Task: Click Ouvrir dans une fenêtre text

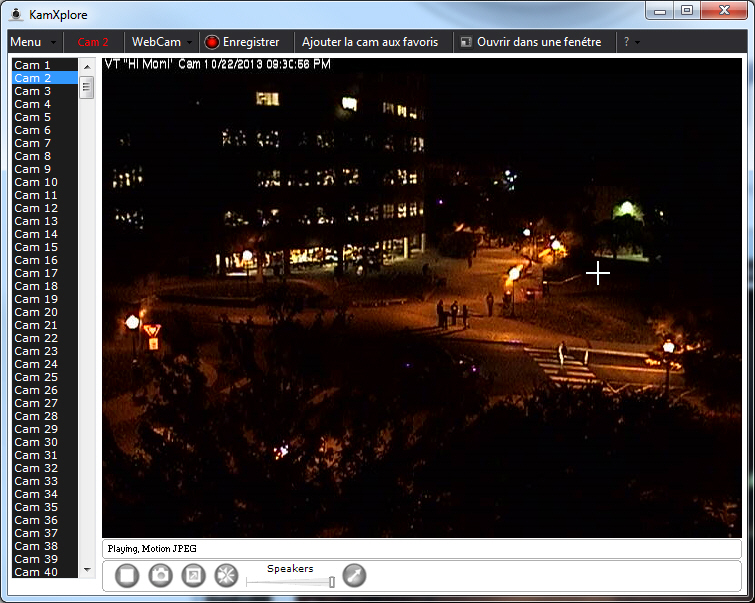Action: pos(539,42)
